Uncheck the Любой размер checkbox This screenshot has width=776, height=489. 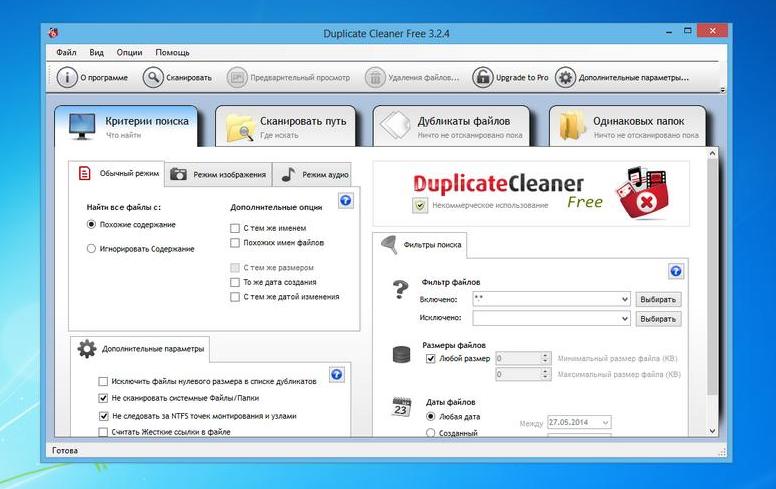coord(431,358)
